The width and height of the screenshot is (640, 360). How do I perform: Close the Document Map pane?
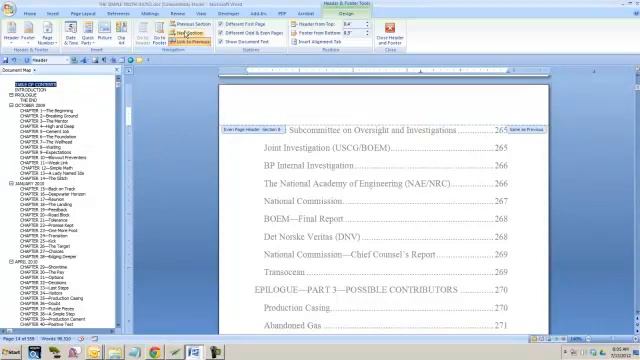pyautogui.click(x=117, y=70)
